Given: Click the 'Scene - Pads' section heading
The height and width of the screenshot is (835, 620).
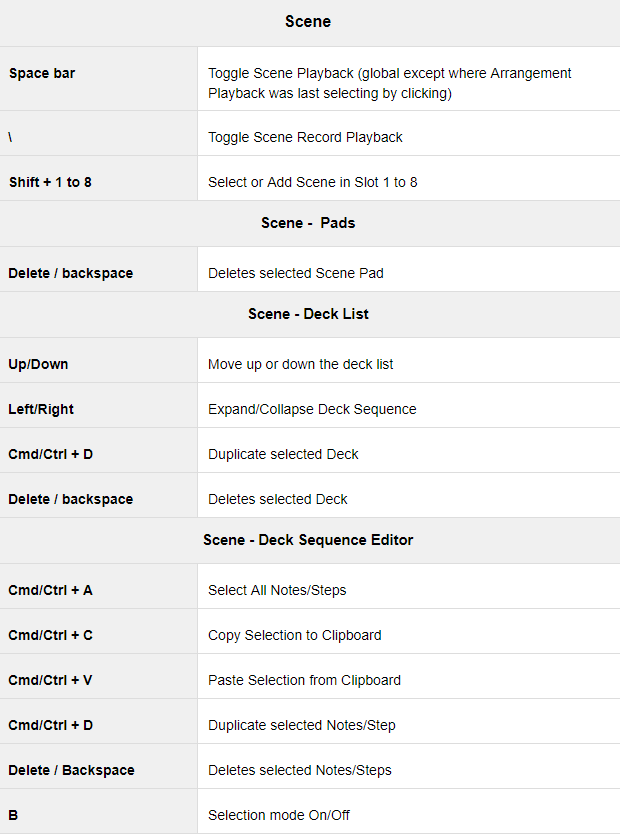Looking at the screenshot, I should 308,223.
